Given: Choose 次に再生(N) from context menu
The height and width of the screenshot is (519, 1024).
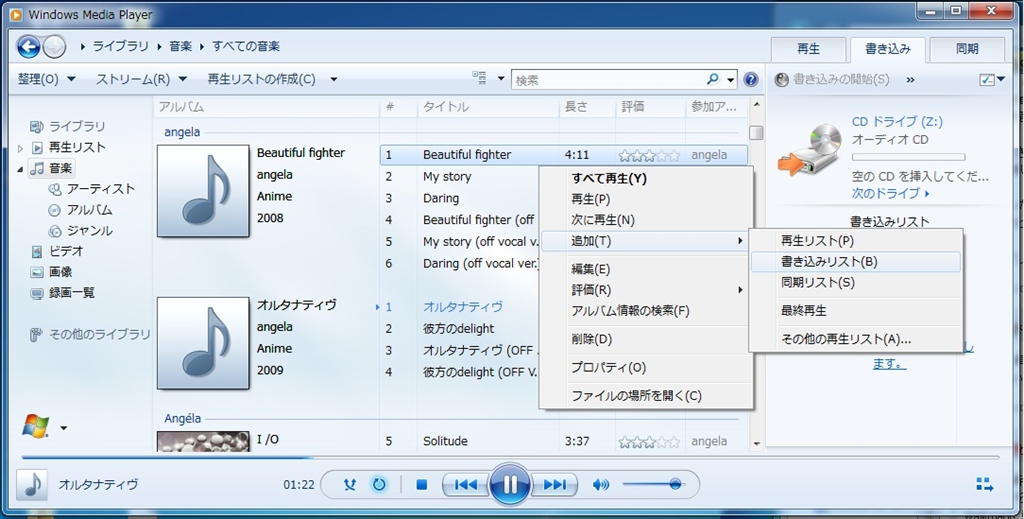Looking at the screenshot, I should tap(647, 220).
